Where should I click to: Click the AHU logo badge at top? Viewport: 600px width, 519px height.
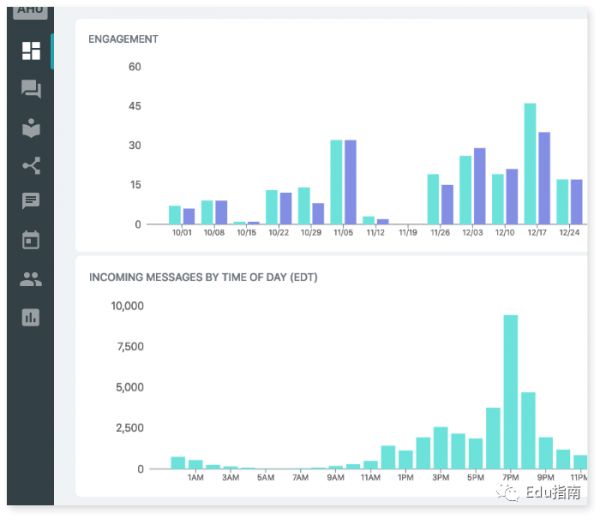tap(30, 6)
